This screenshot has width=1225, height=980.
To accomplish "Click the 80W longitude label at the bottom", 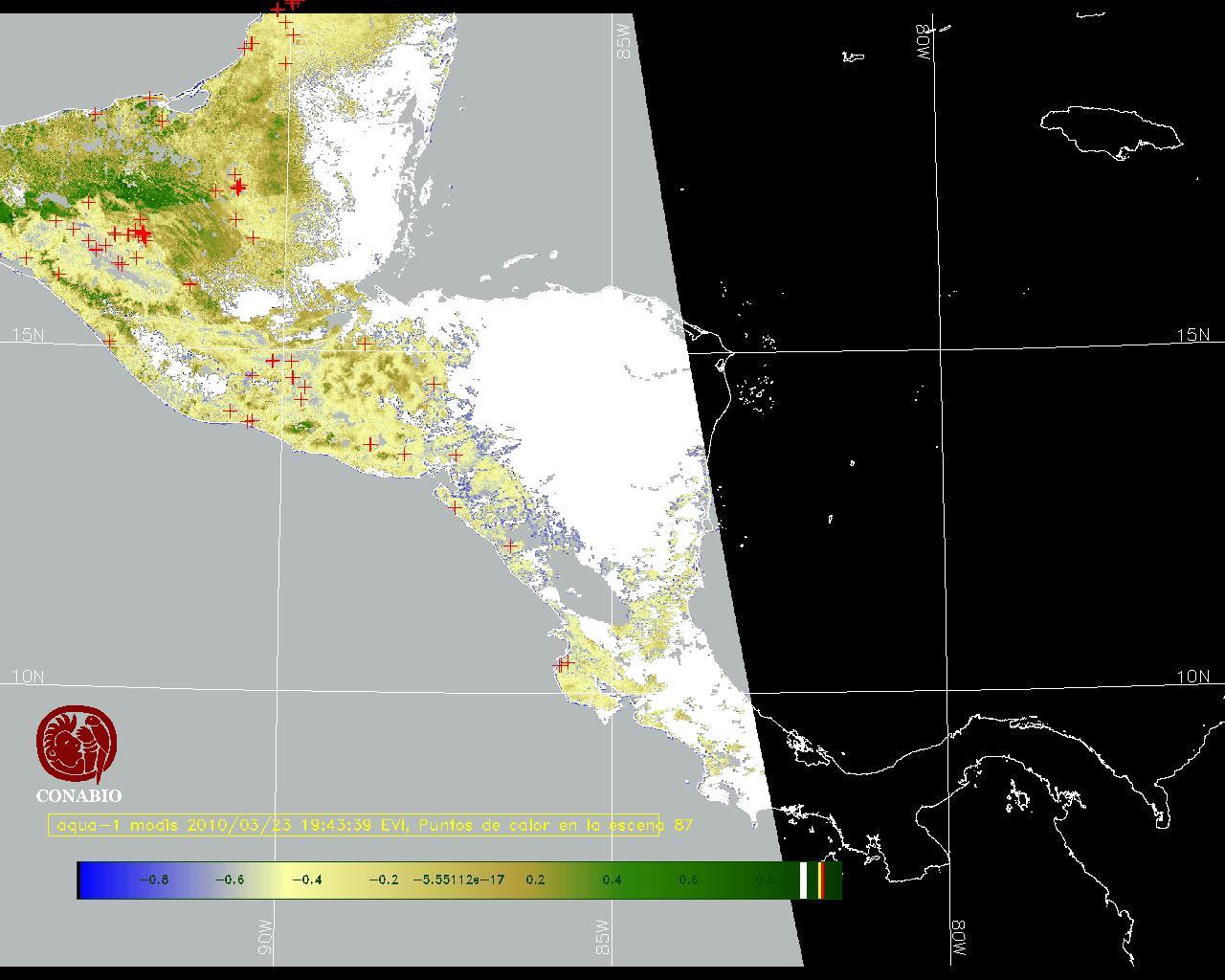I will 958,940.
